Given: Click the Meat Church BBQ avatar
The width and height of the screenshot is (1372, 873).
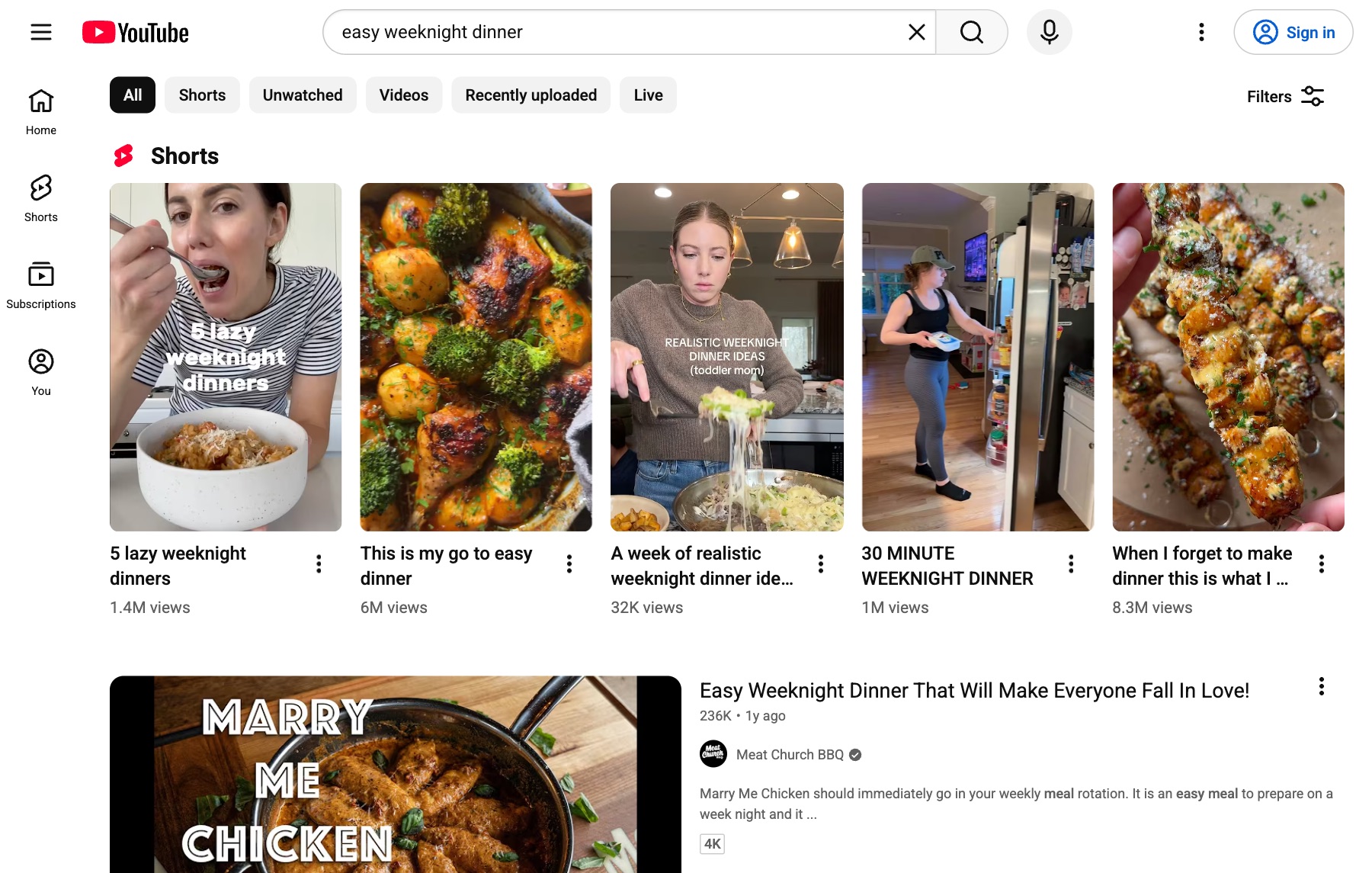Looking at the screenshot, I should (x=713, y=754).
